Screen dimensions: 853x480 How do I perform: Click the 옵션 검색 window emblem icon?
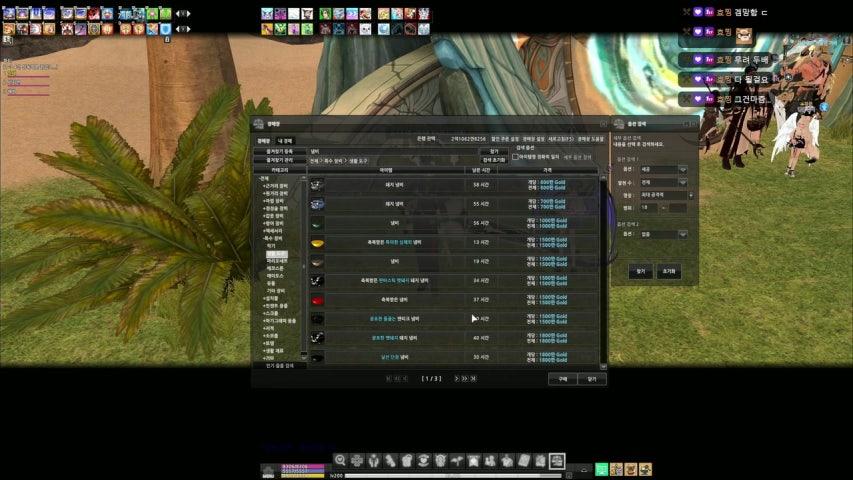point(619,124)
